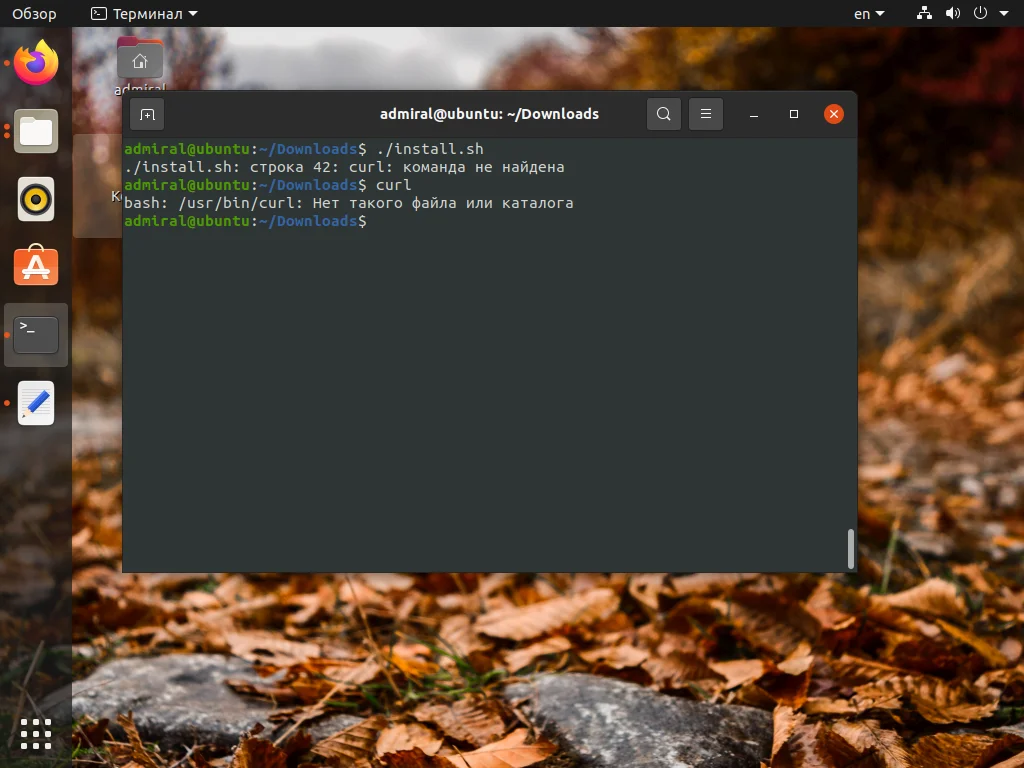Image resolution: width=1024 pixels, height=768 pixels.
Task: Launch Rhythmbox from the dock
Action: point(36,199)
